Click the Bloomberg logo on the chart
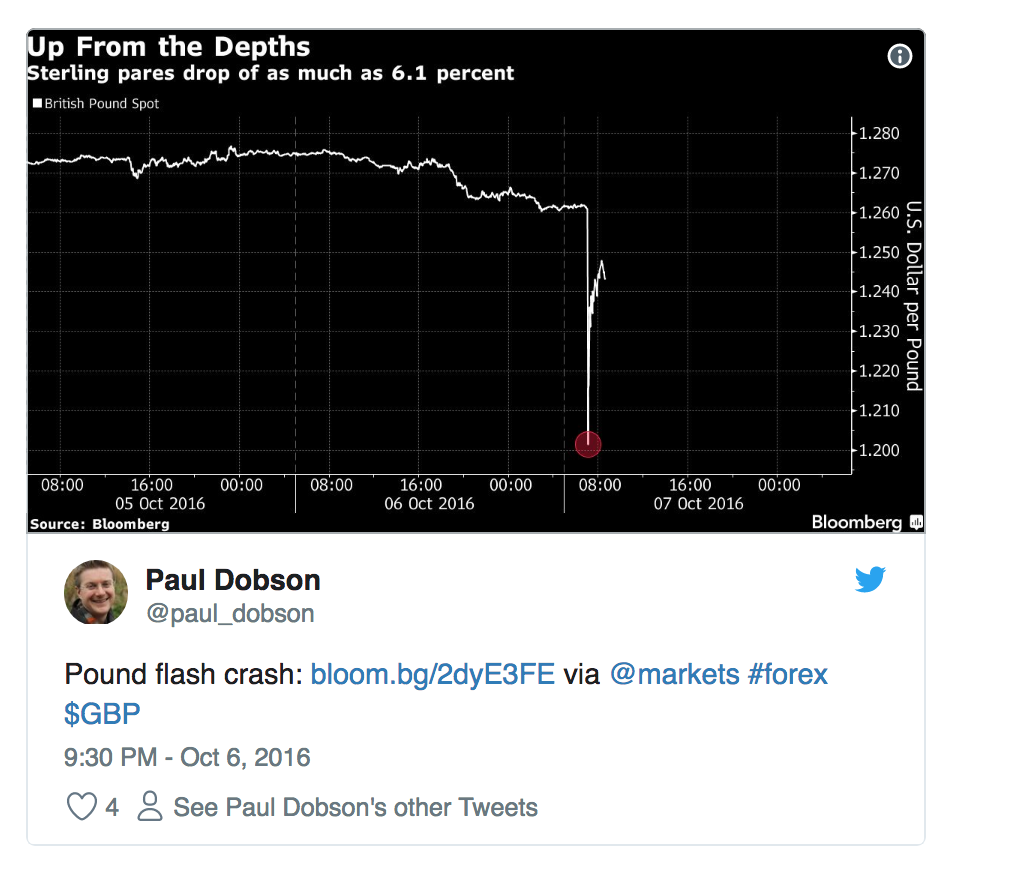The height and width of the screenshot is (870, 1014). coord(856,522)
